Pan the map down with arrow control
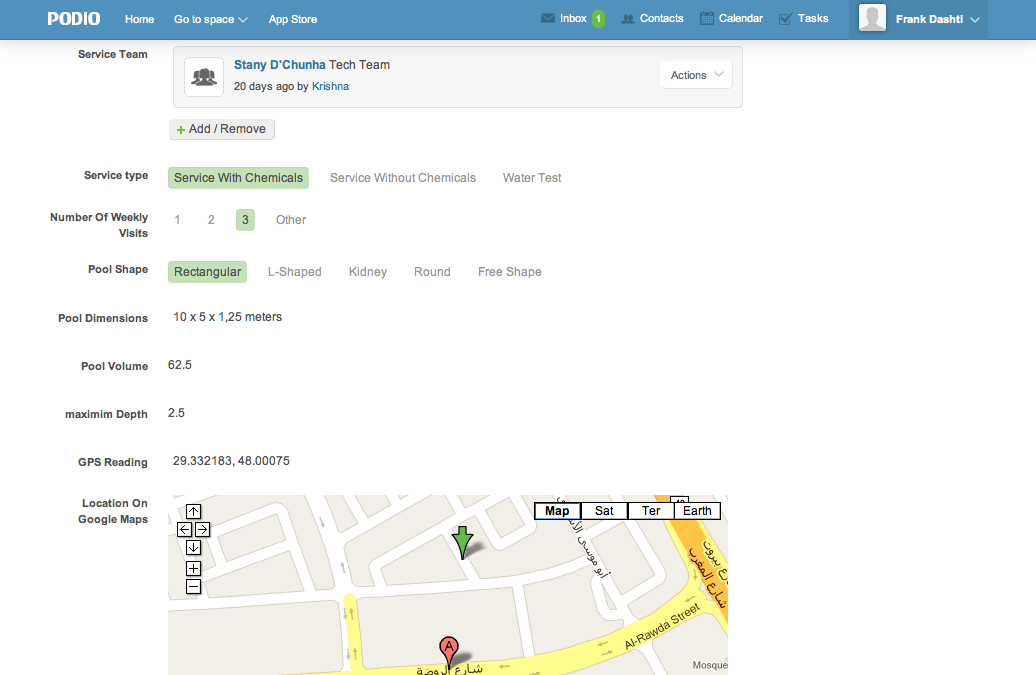 pyautogui.click(x=194, y=547)
